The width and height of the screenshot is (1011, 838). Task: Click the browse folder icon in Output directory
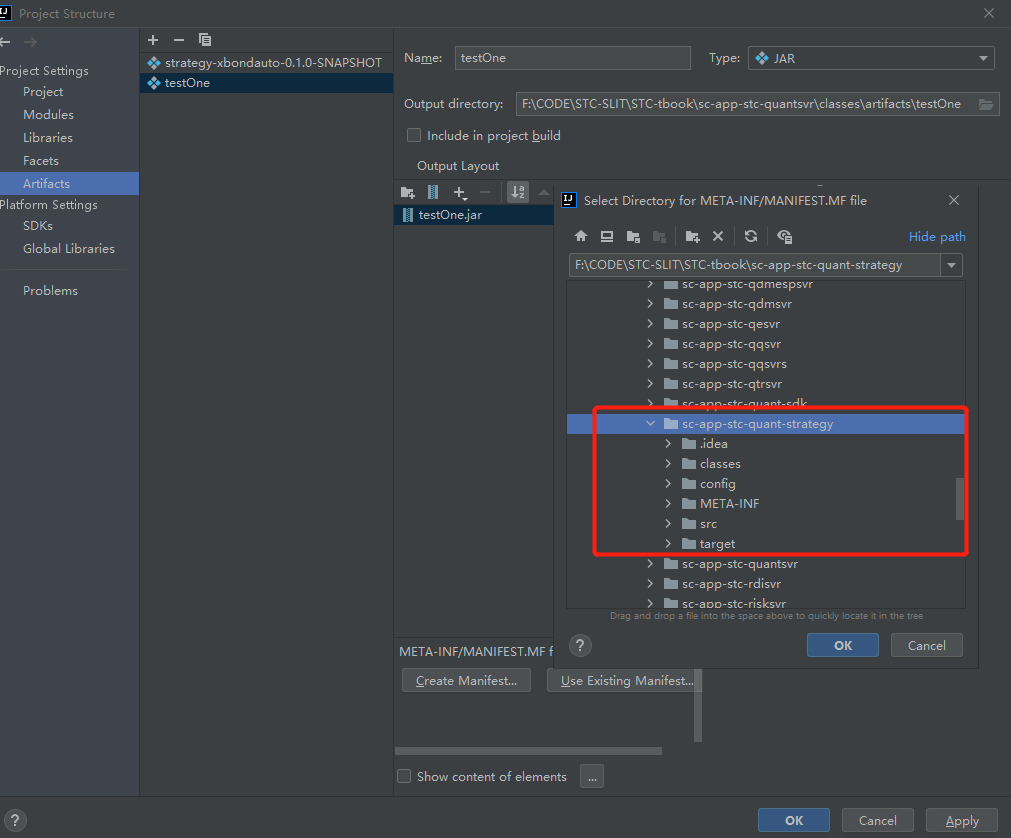986,104
